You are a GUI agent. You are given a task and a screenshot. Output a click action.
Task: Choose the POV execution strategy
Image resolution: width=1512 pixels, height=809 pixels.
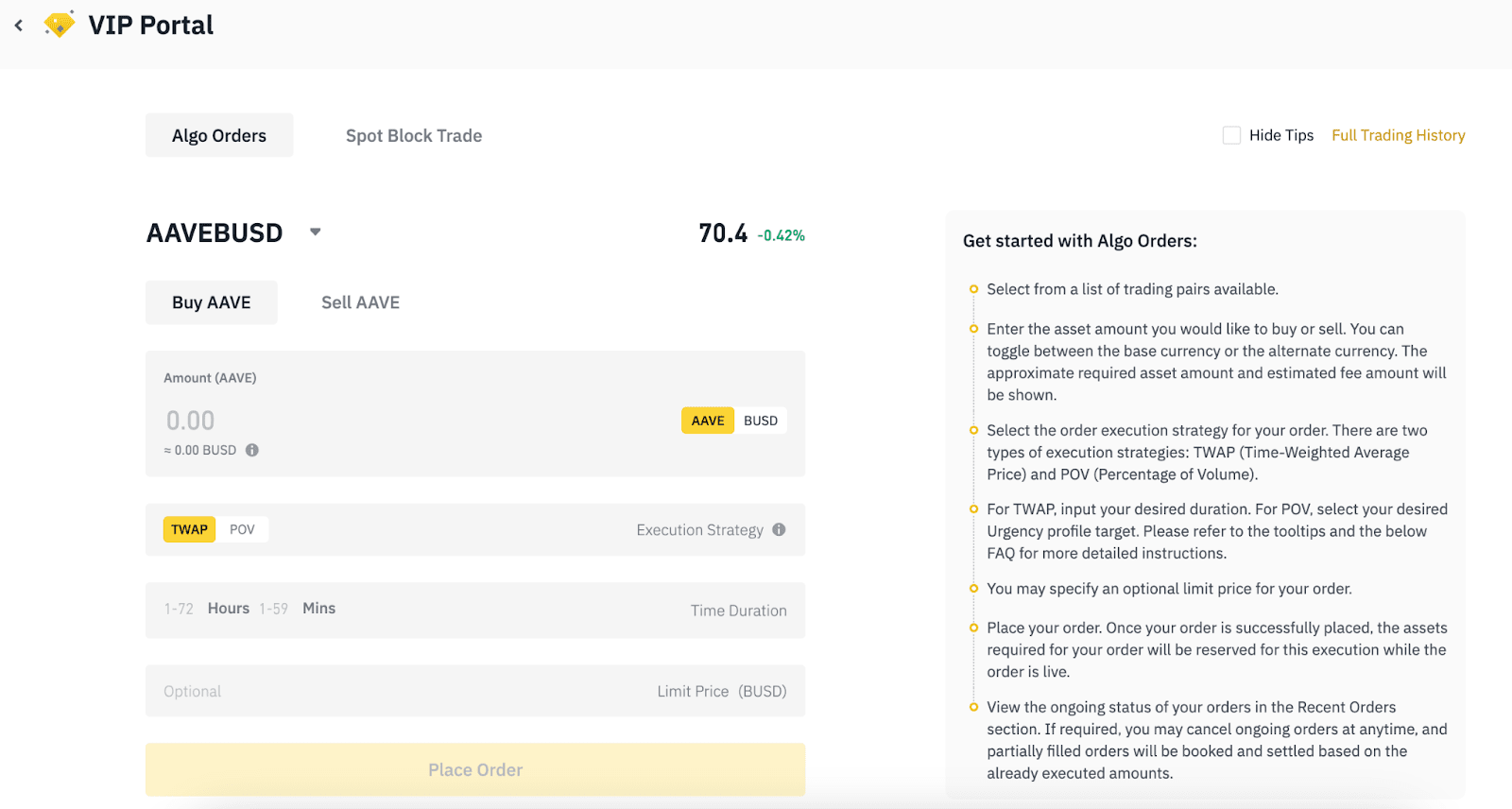point(242,529)
